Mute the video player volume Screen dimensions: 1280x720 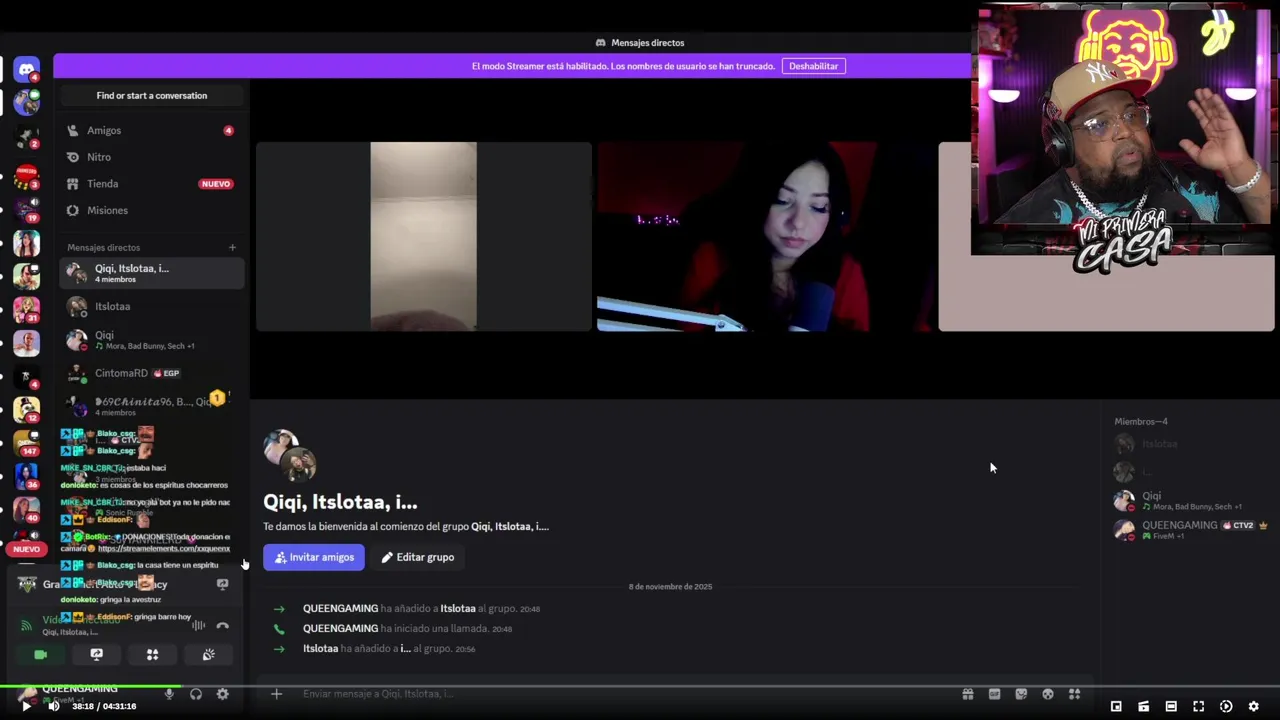(53, 706)
